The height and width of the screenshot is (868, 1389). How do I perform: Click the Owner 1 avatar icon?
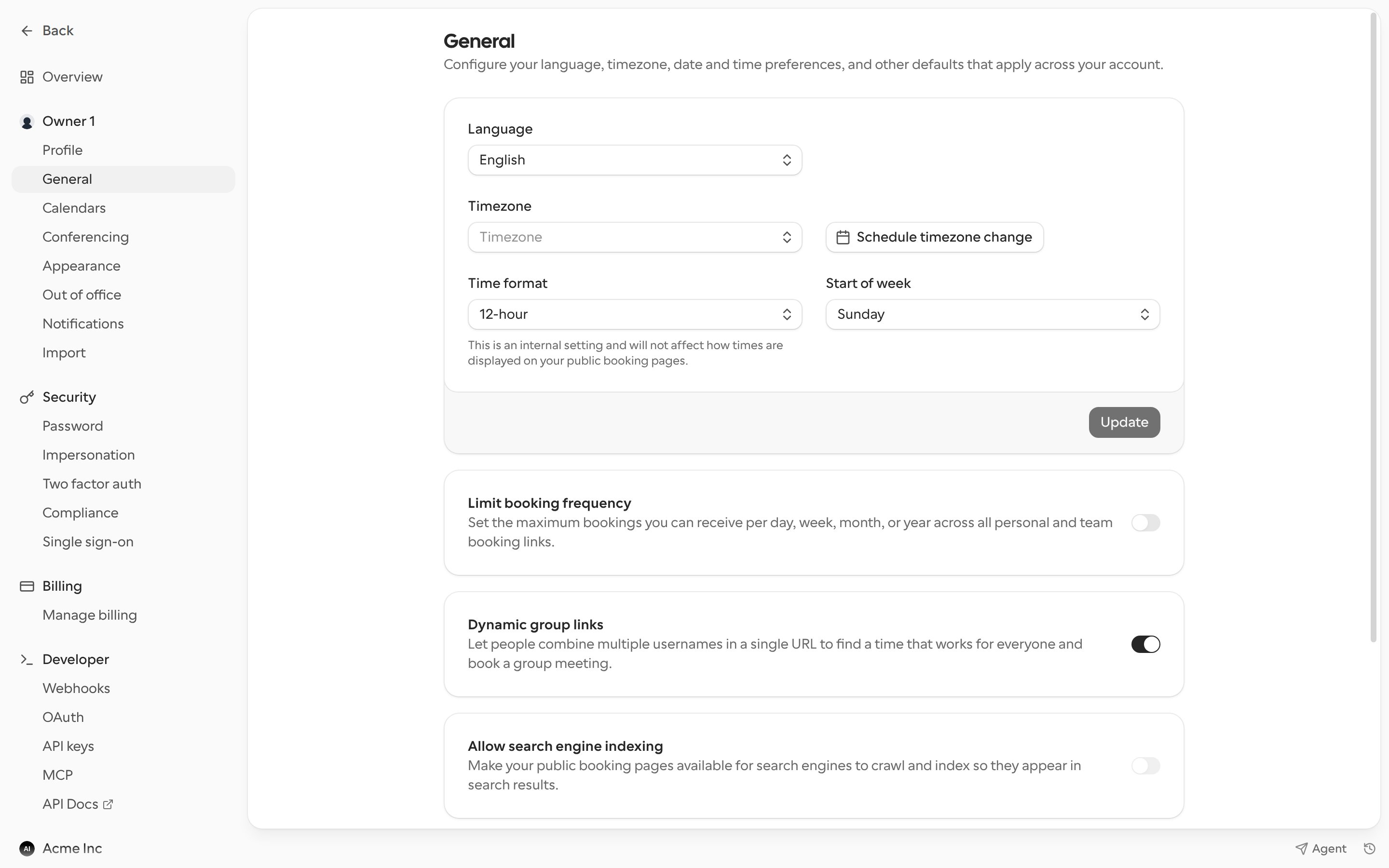(27, 122)
